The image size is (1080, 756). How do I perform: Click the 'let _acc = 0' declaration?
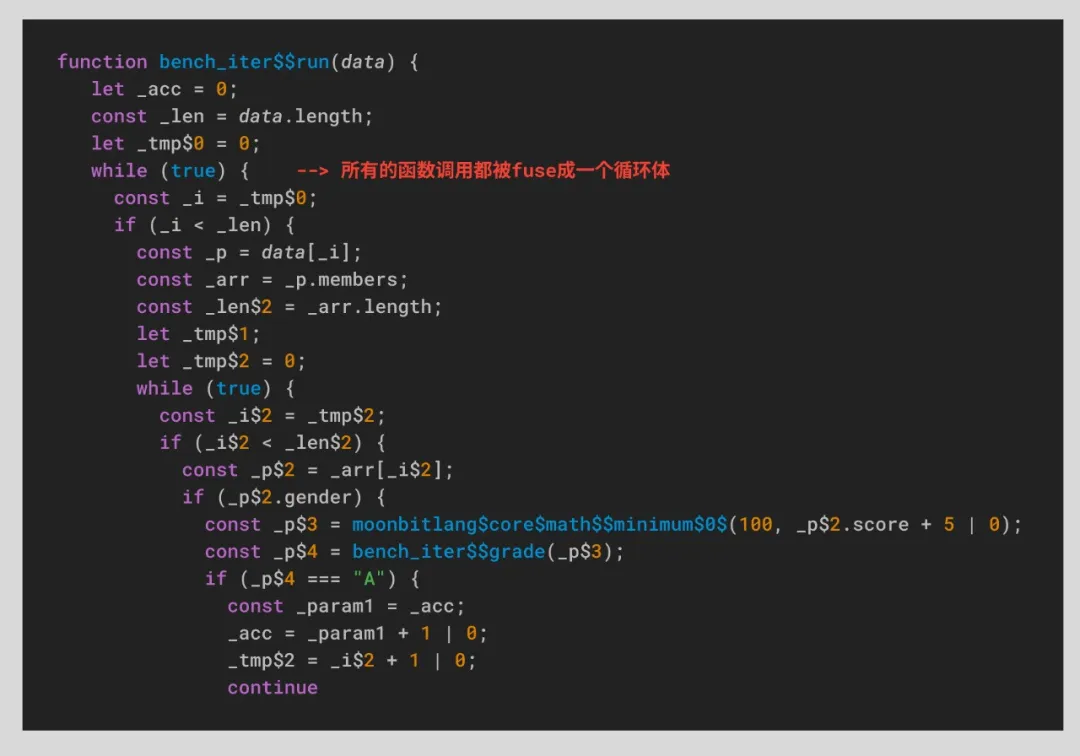click(164, 89)
